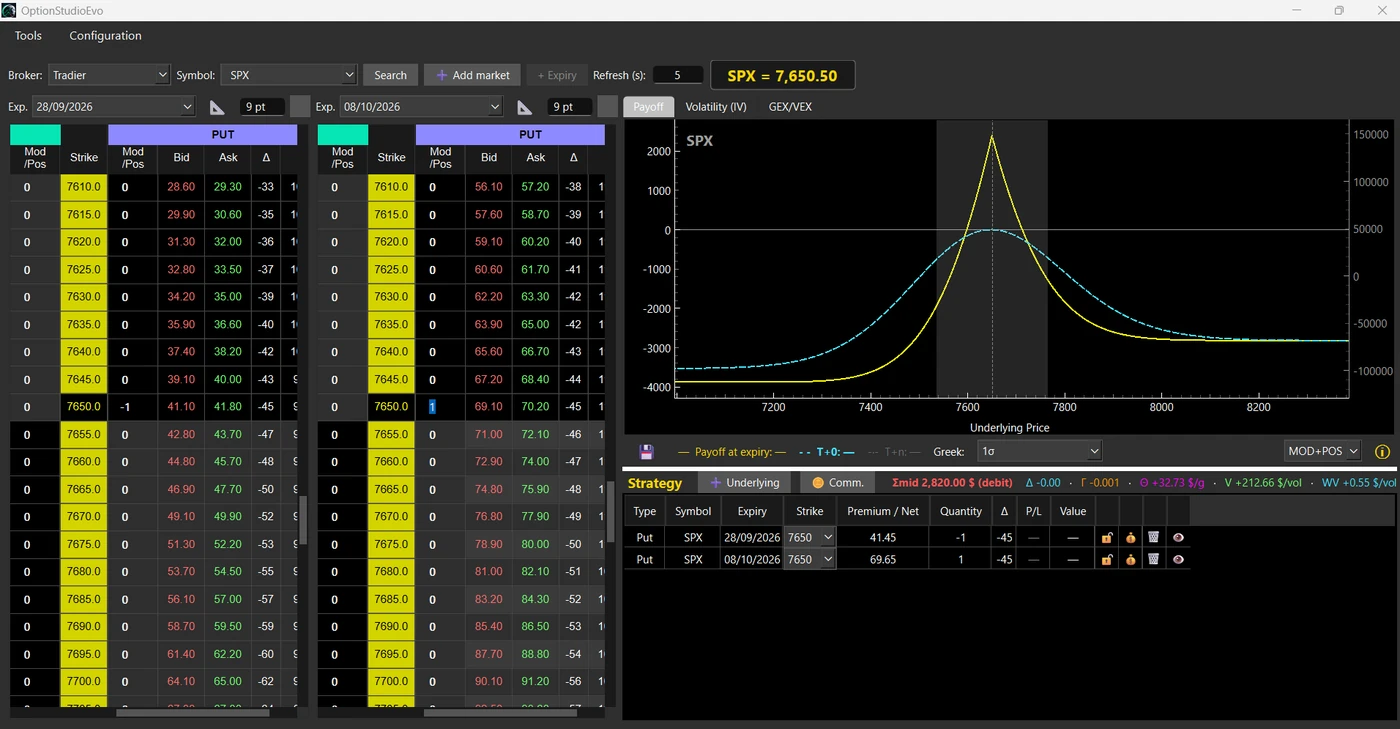The image size is (1400, 729).
Task: Open the strike dropdown for the 28/09/2026 leg
Action: pos(809,537)
